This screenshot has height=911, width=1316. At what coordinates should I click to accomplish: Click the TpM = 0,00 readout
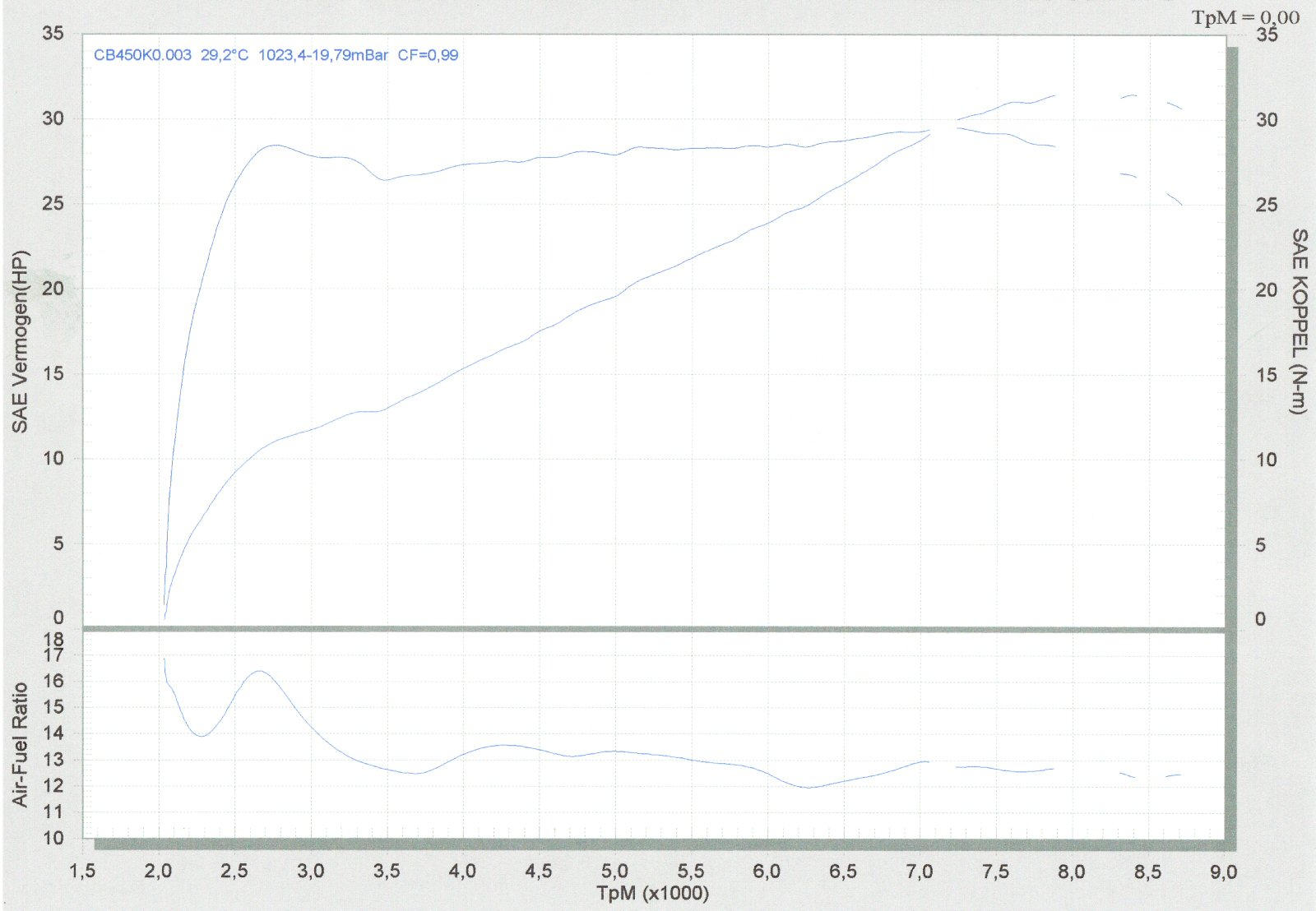[1246, 17]
